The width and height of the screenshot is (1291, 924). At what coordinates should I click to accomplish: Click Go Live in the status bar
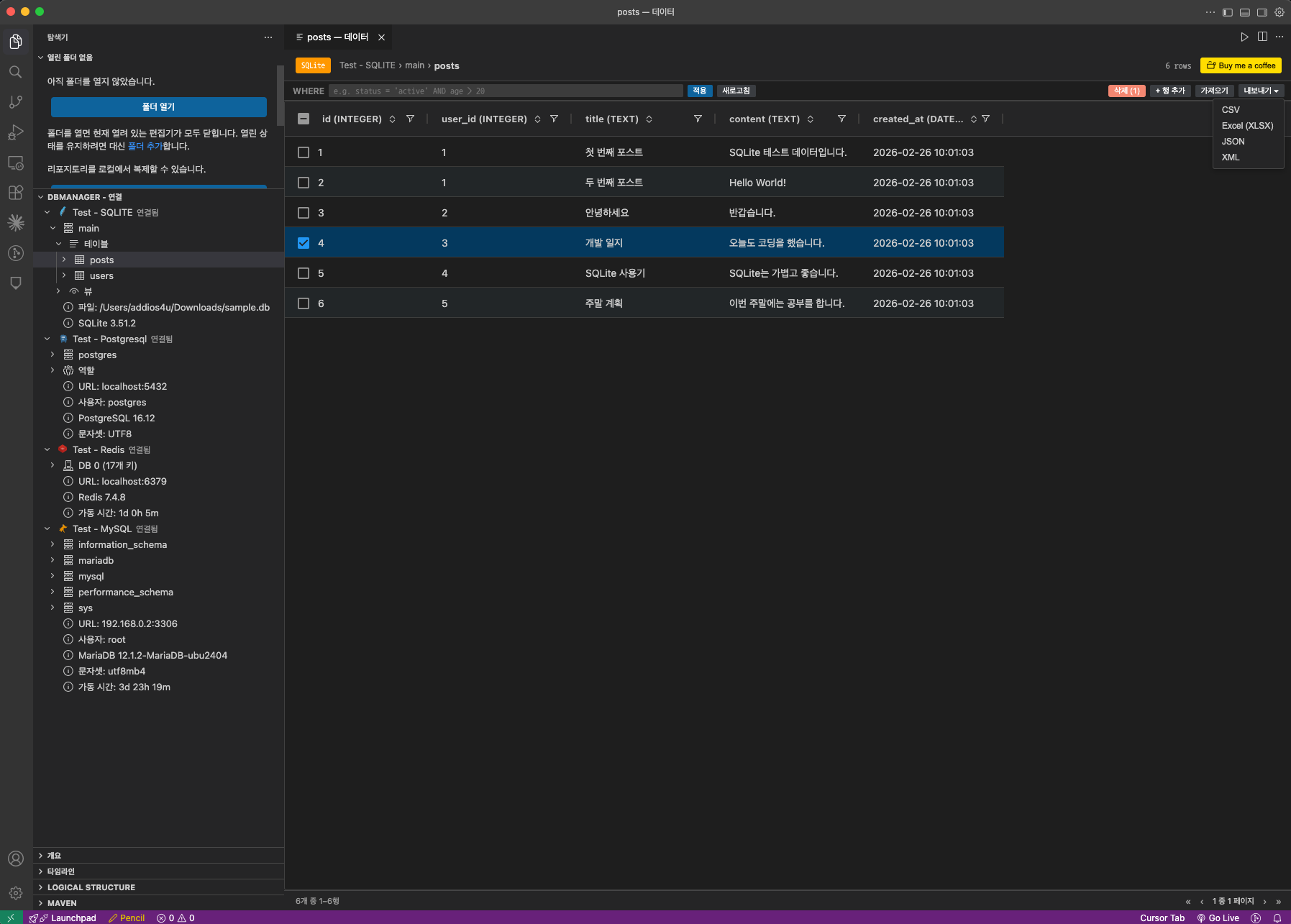1223,918
